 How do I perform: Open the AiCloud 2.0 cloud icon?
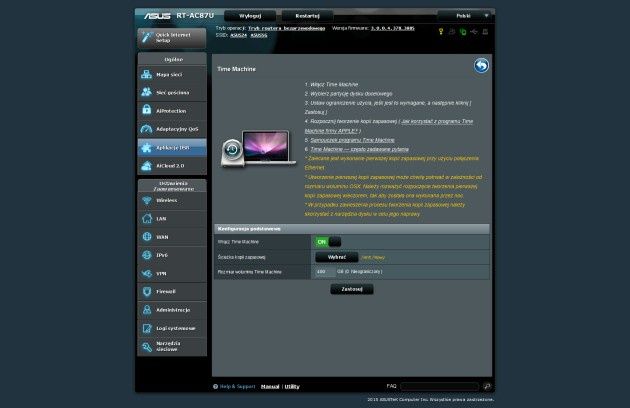click(147, 166)
